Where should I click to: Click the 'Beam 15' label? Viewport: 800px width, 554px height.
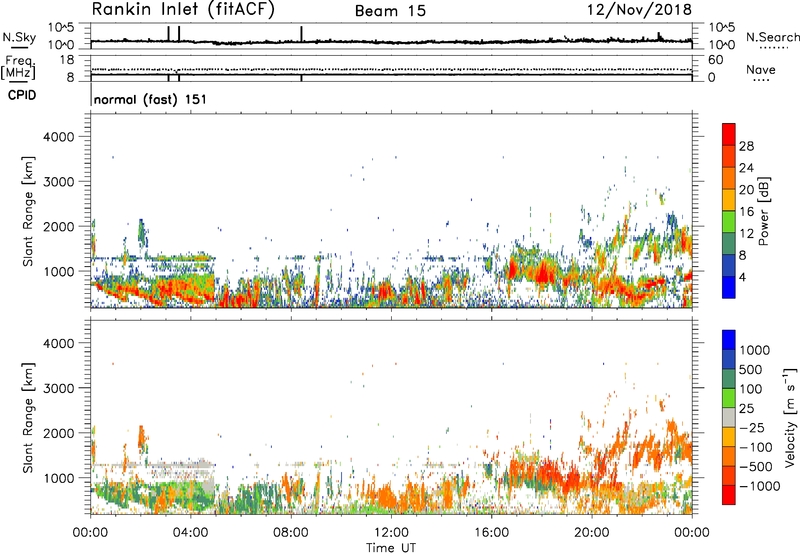pyautogui.click(x=390, y=11)
